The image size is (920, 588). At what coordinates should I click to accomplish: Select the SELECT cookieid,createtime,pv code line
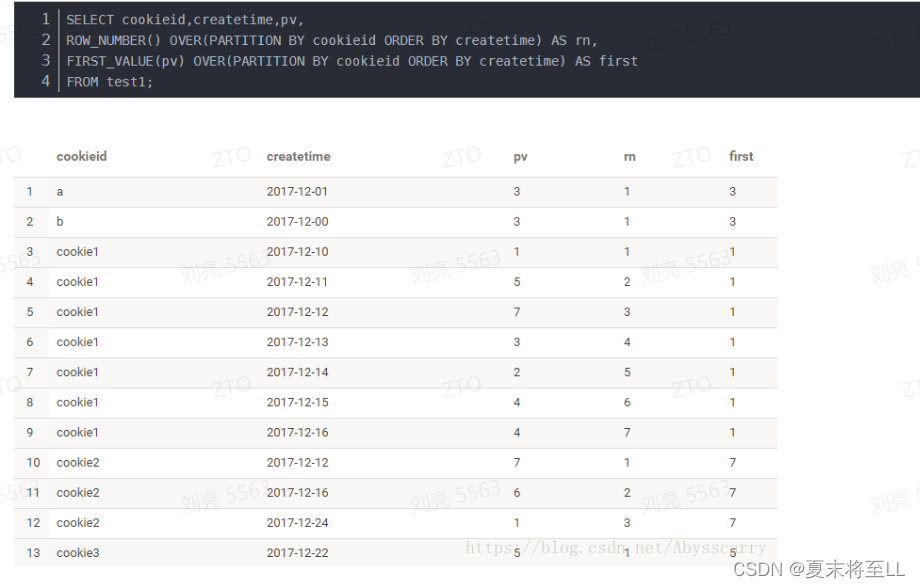[185, 20]
